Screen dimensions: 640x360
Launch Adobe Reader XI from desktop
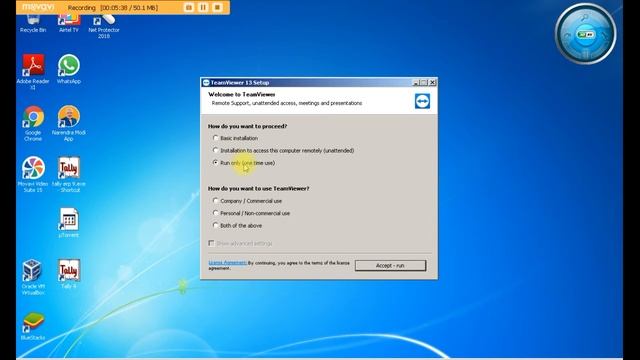(33, 72)
